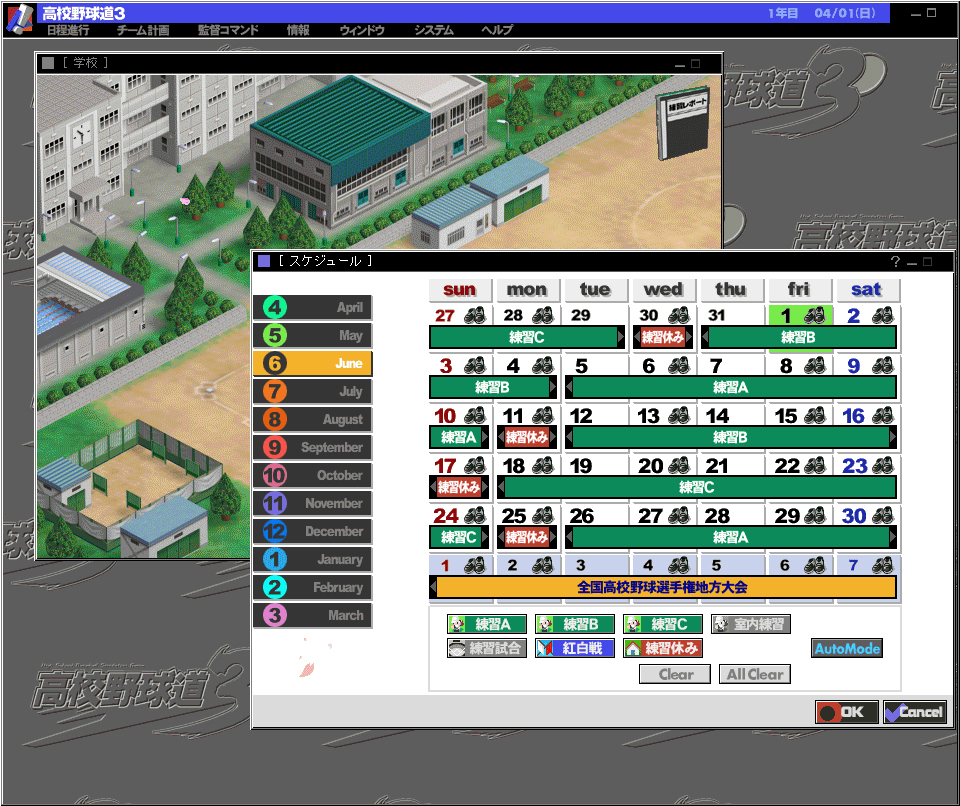Choose the 練習C practice type button

pyautogui.click(x=662, y=624)
